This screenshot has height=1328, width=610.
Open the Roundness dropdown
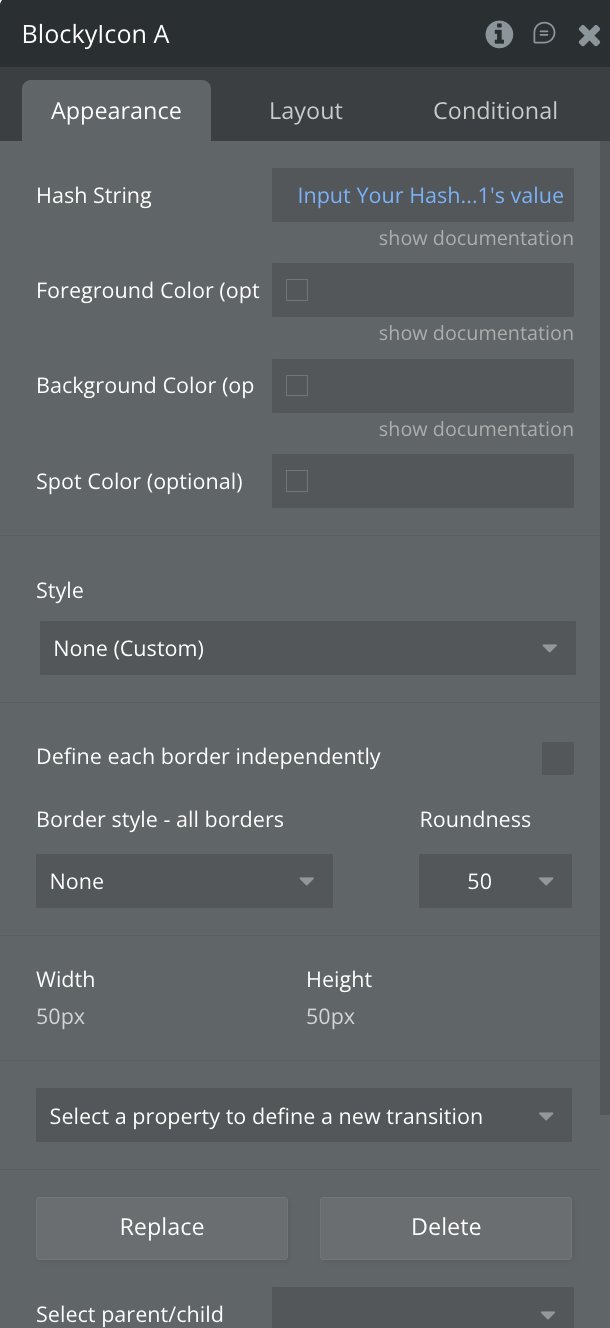pos(495,881)
